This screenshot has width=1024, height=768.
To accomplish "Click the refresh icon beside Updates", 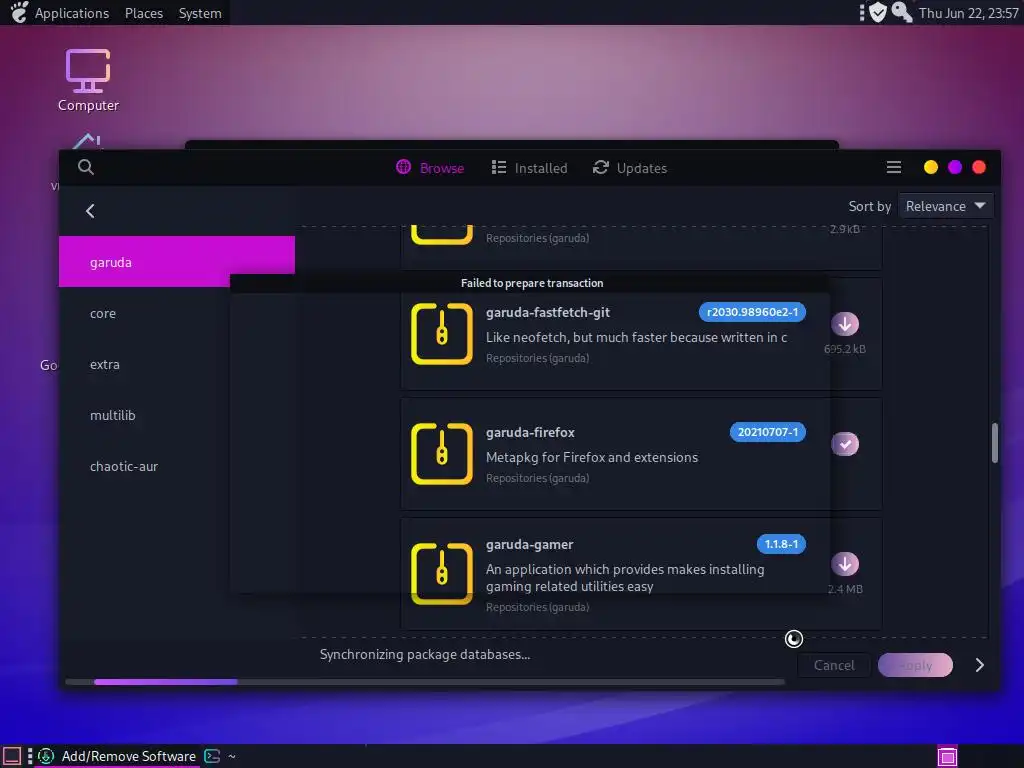I will tap(600, 168).
